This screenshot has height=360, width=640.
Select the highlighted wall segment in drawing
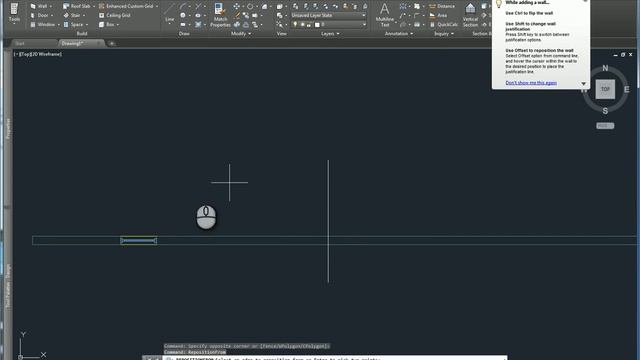point(138,240)
